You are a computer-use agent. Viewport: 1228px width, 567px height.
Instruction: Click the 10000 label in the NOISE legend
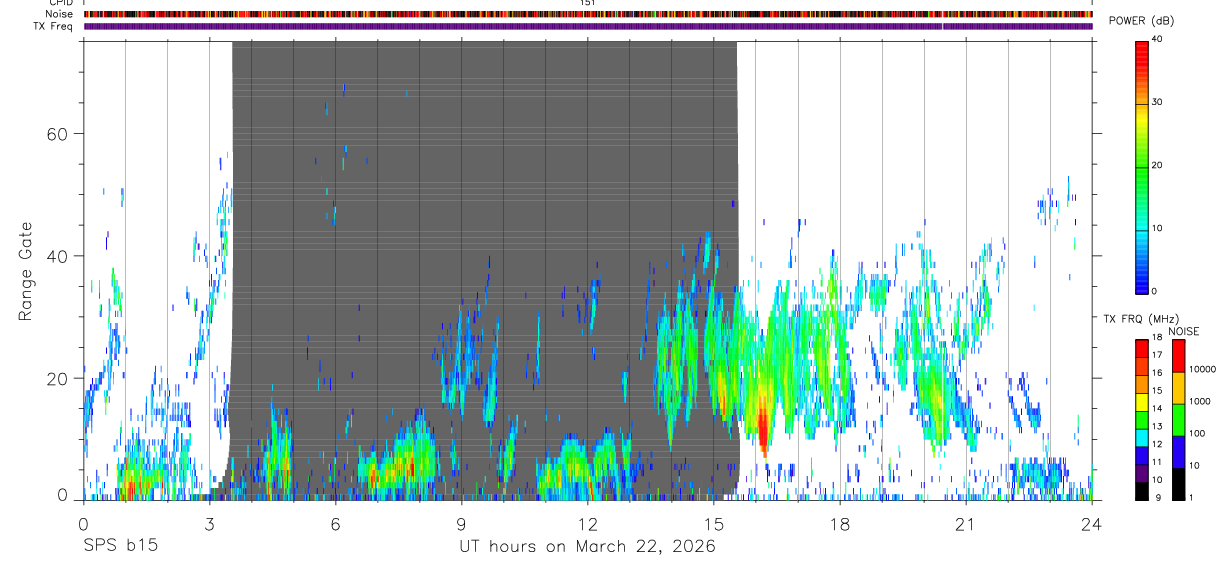click(1202, 370)
